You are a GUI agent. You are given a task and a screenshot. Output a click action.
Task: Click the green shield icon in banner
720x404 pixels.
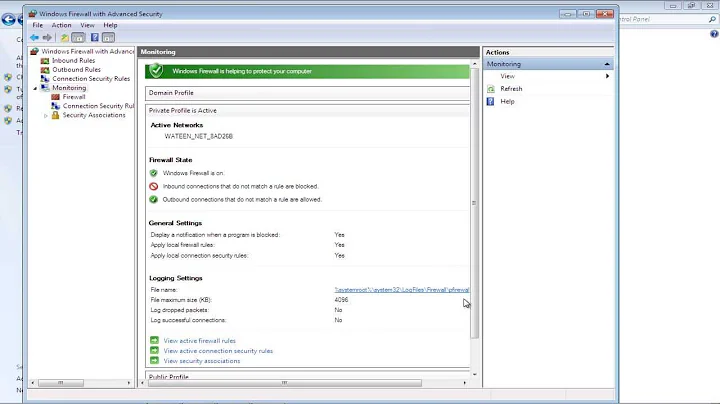click(156, 70)
